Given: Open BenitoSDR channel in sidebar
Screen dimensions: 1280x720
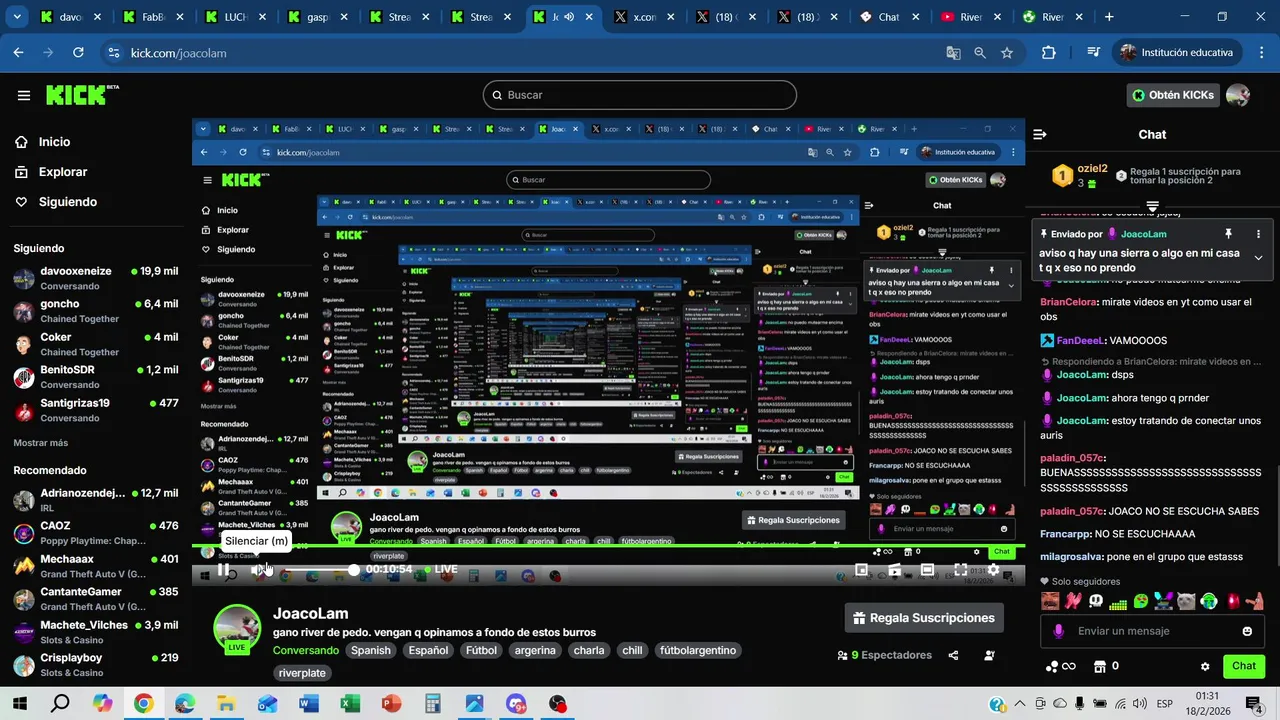Looking at the screenshot, I should point(95,377).
